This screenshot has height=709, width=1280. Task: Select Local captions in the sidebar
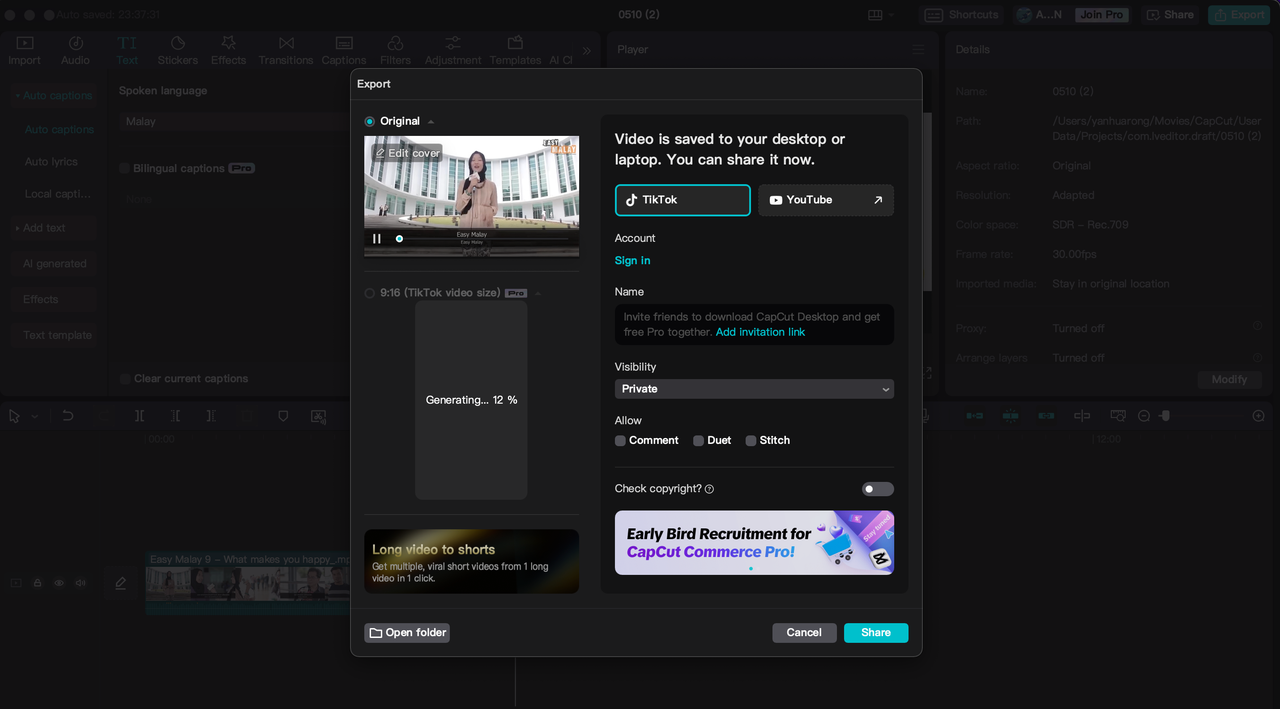point(57,194)
